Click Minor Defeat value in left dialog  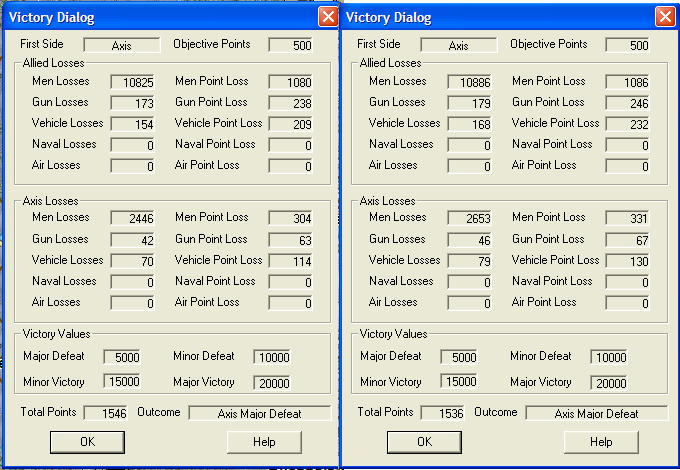point(272,357)
